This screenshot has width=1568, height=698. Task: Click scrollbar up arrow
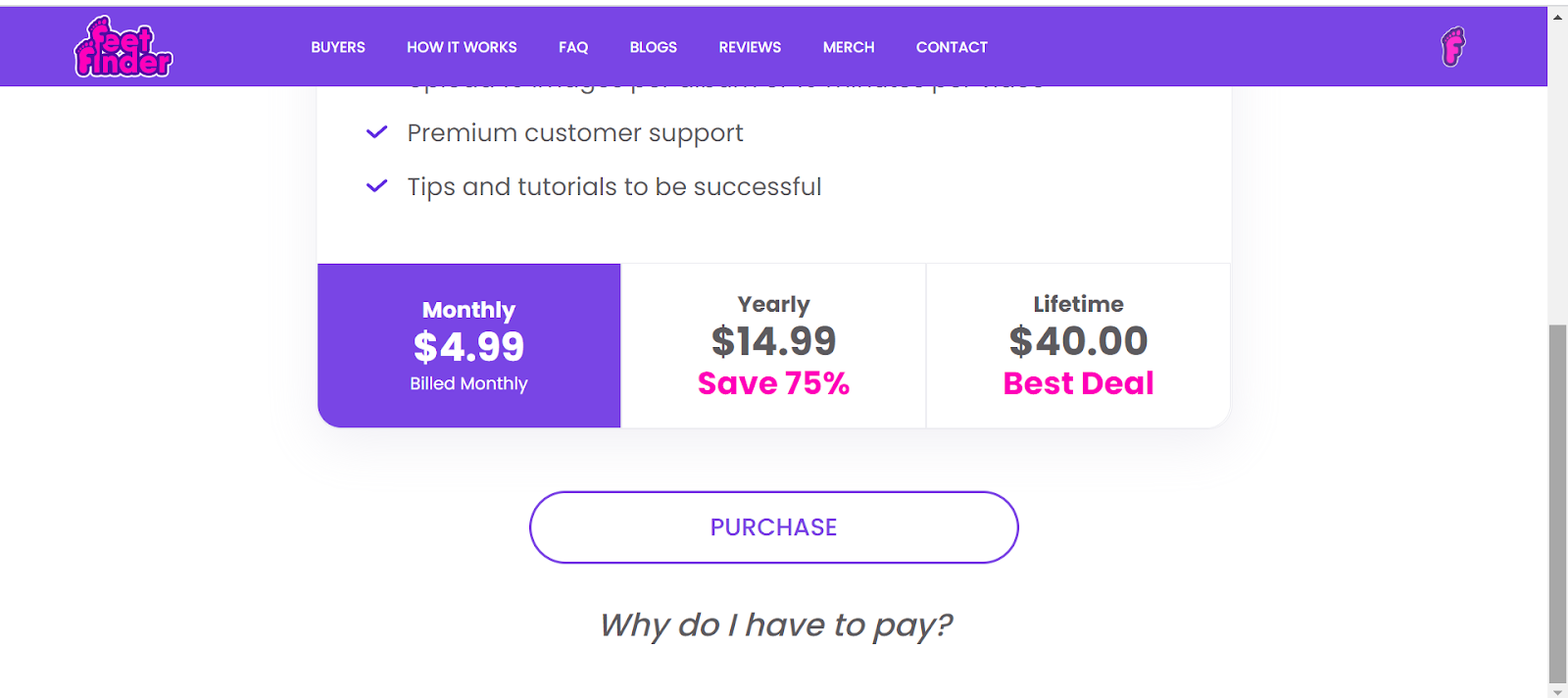pyautogui.click(x=1557, y=17)
